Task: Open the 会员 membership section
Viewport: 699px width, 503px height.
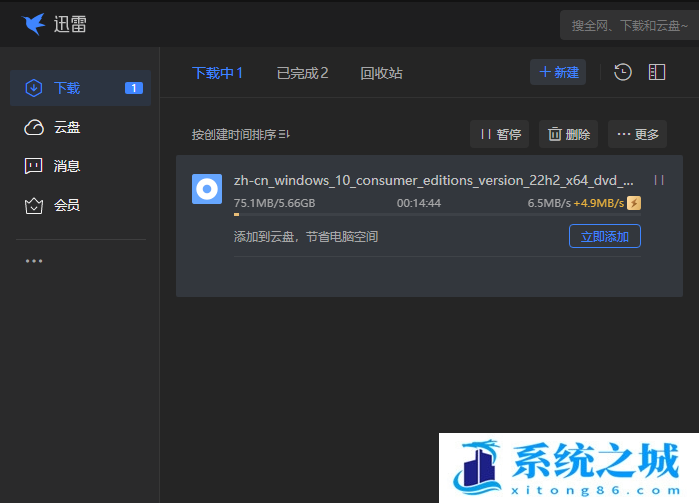Action: 52,205
